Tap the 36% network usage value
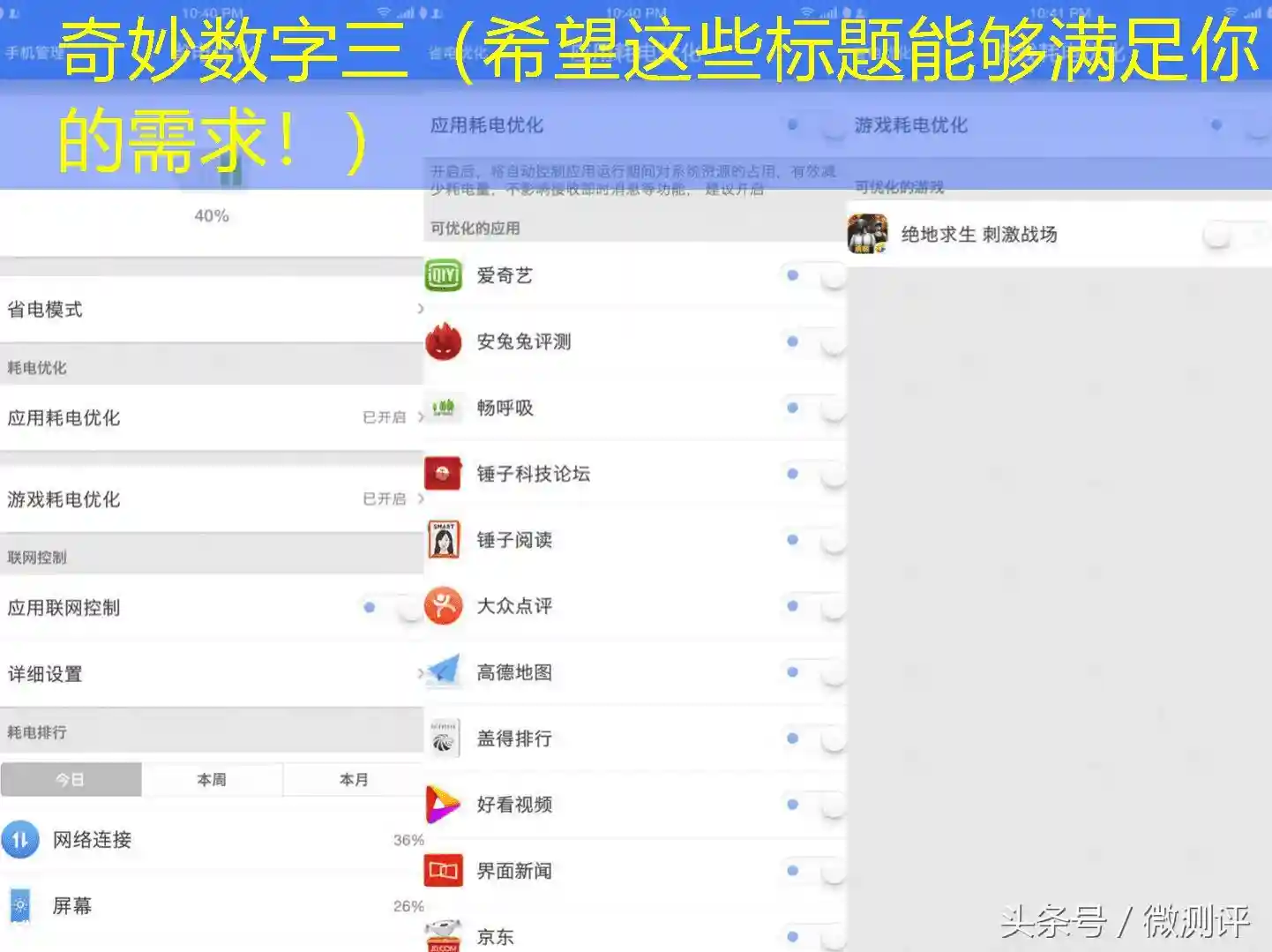Screen dimensions: 1272x952 tap(408, 840)
